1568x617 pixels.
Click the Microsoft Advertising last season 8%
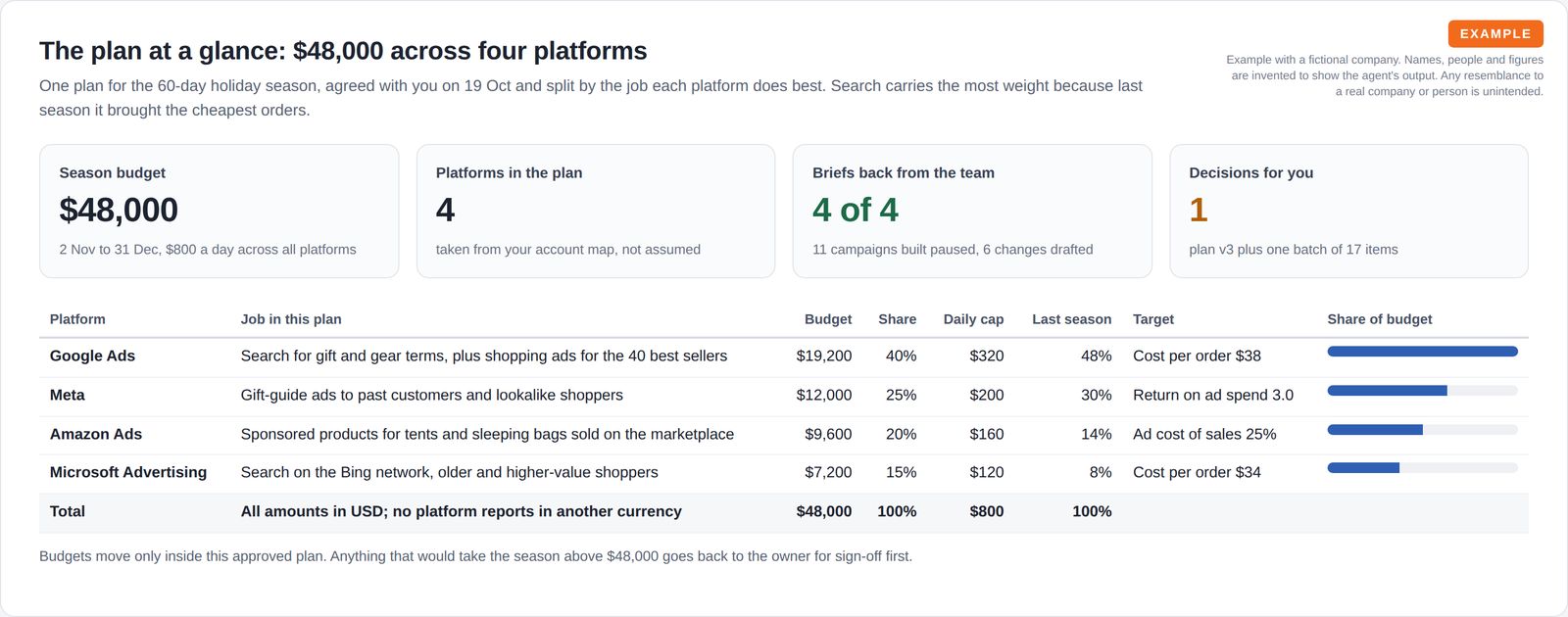(x=1101, y=472)
